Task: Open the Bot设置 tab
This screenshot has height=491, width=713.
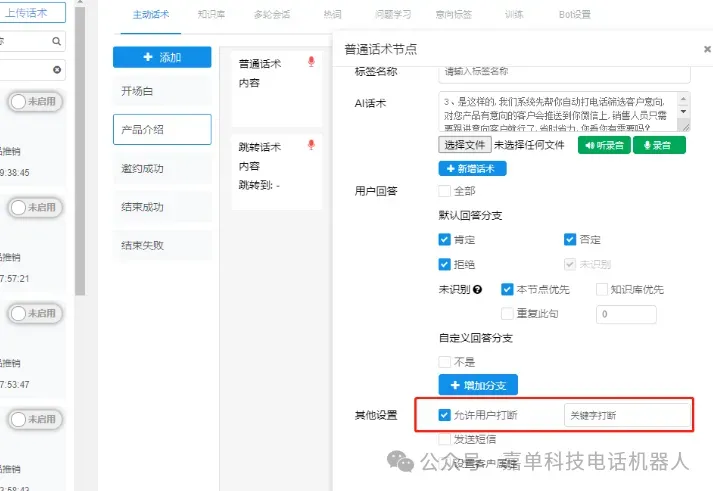Action: click(575, 15)
